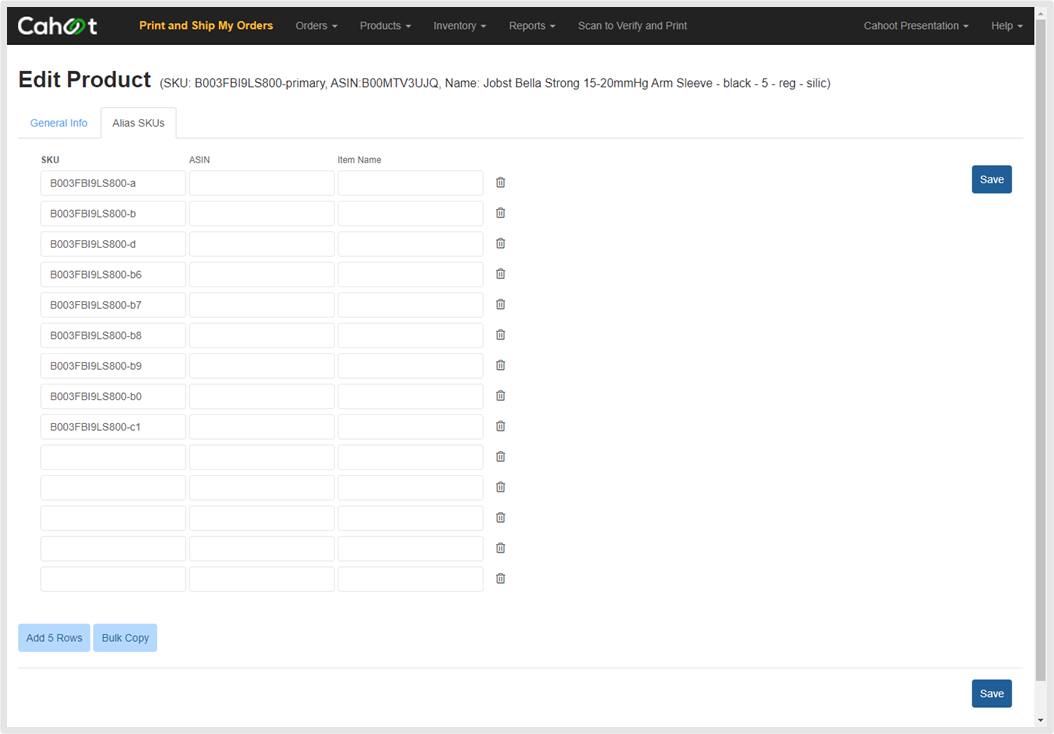1054x734 pixels.
Task: Click Item Name field for B003FBI9LS800-d row
Action: coord(410,243)
